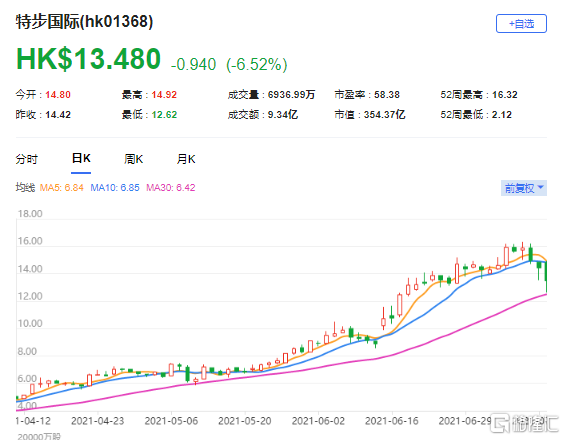Image resolution: width=565 pixels, height=440 pixels.
Task: Click the current price HK$13.480
Action: (x=88, y=59)
